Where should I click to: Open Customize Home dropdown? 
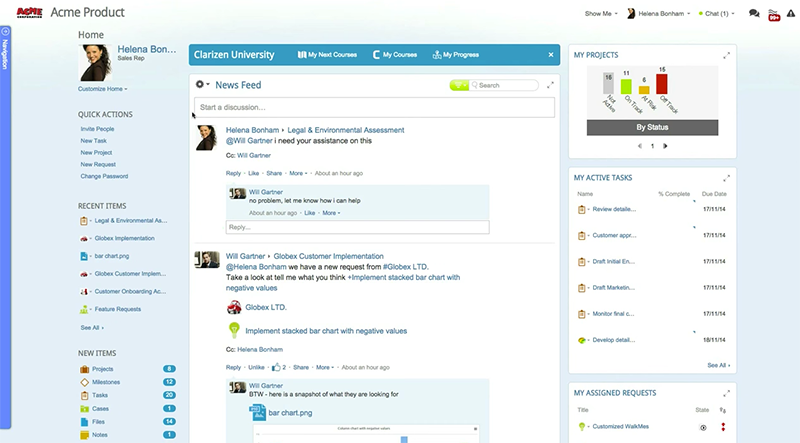pos(103,89)
